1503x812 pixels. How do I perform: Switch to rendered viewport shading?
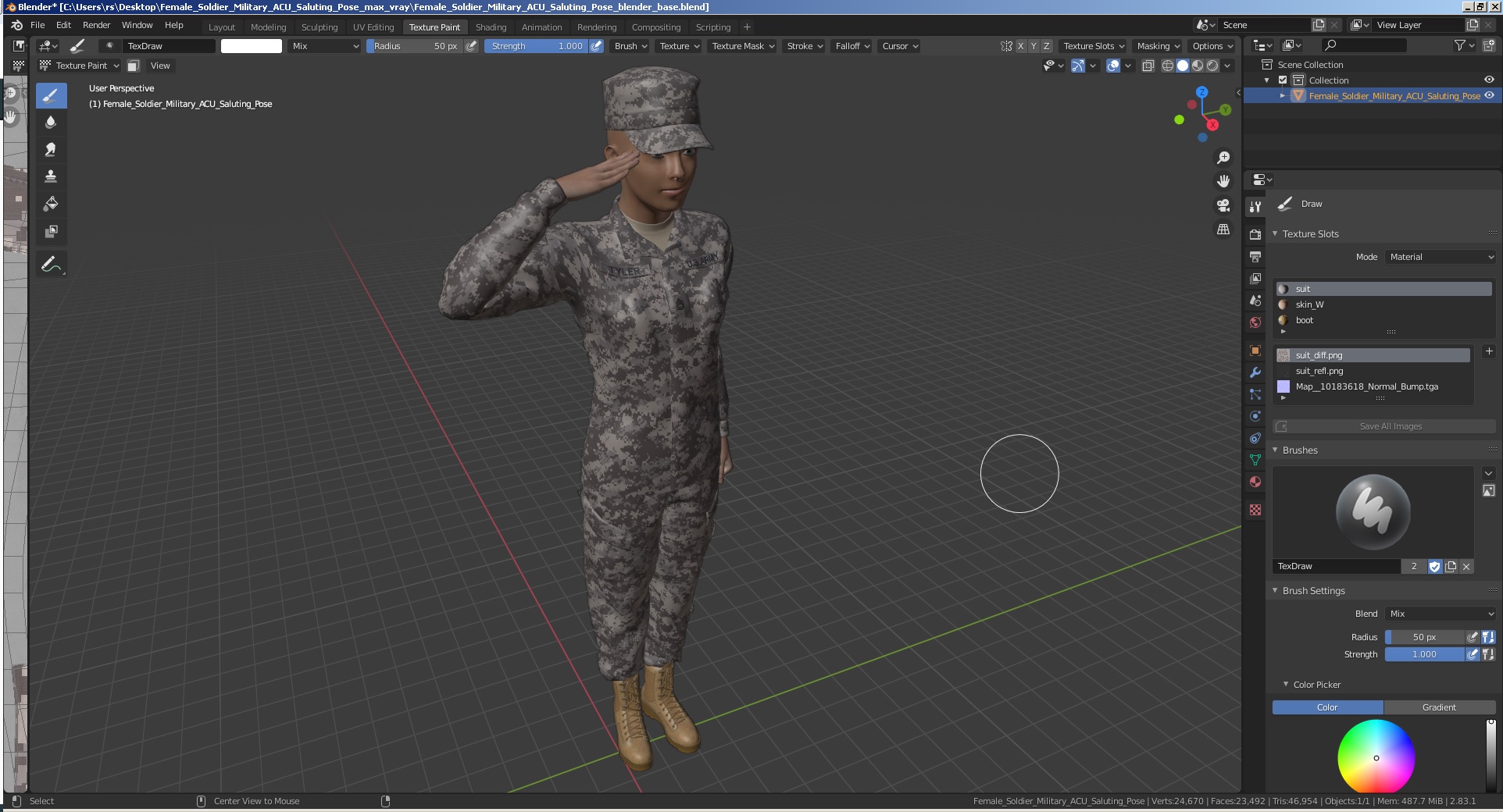[x=1212, y=66]
